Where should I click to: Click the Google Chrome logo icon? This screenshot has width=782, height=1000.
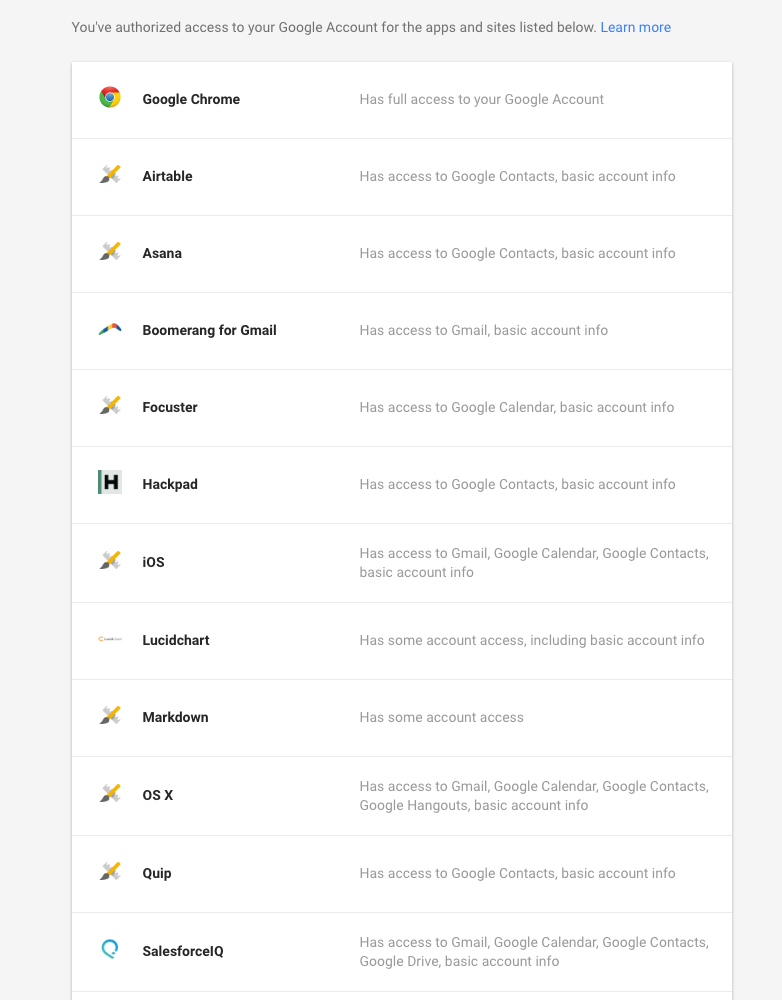click(110, 98)
